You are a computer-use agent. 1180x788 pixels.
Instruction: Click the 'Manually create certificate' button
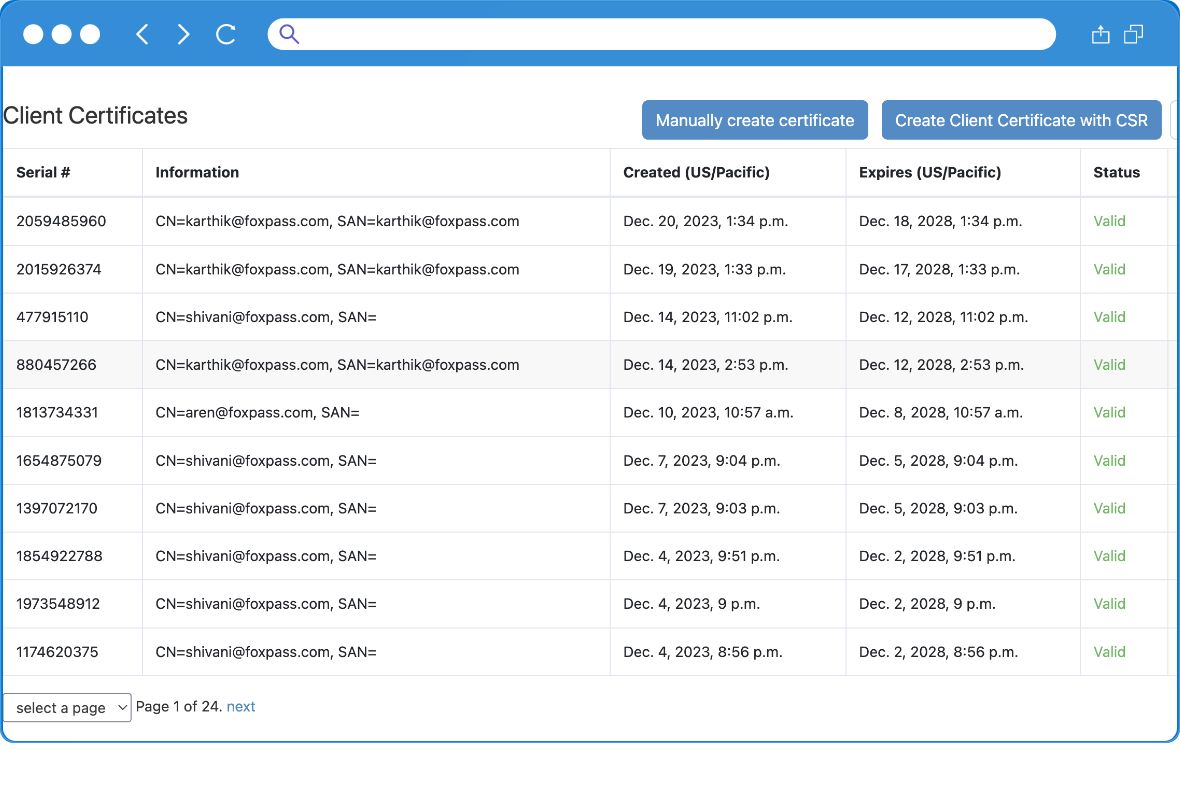754,119
